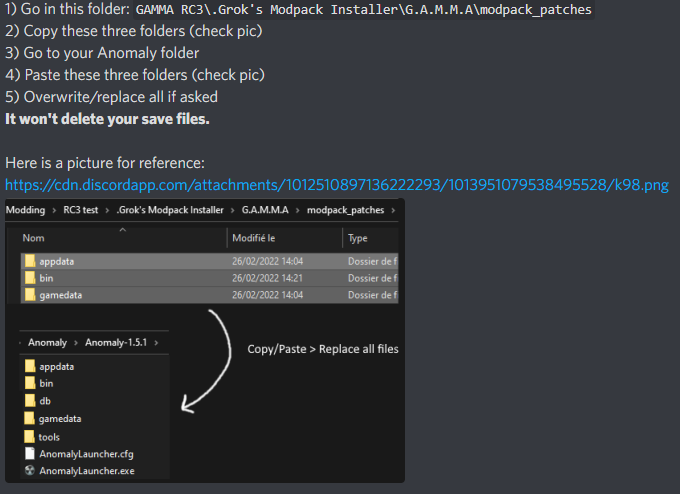The height and width of the screenshot is (494, 680).
Task: Click the gamedata folder icon under Anomaly-1.5.1
Action: 29,418
